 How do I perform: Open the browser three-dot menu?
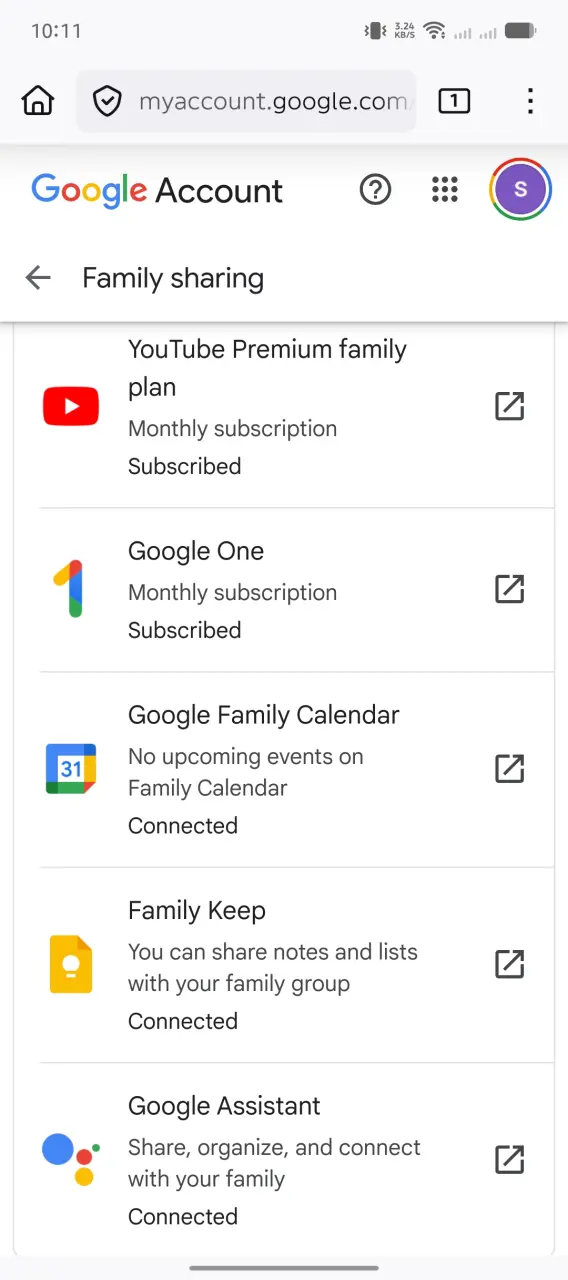(530, 100)
